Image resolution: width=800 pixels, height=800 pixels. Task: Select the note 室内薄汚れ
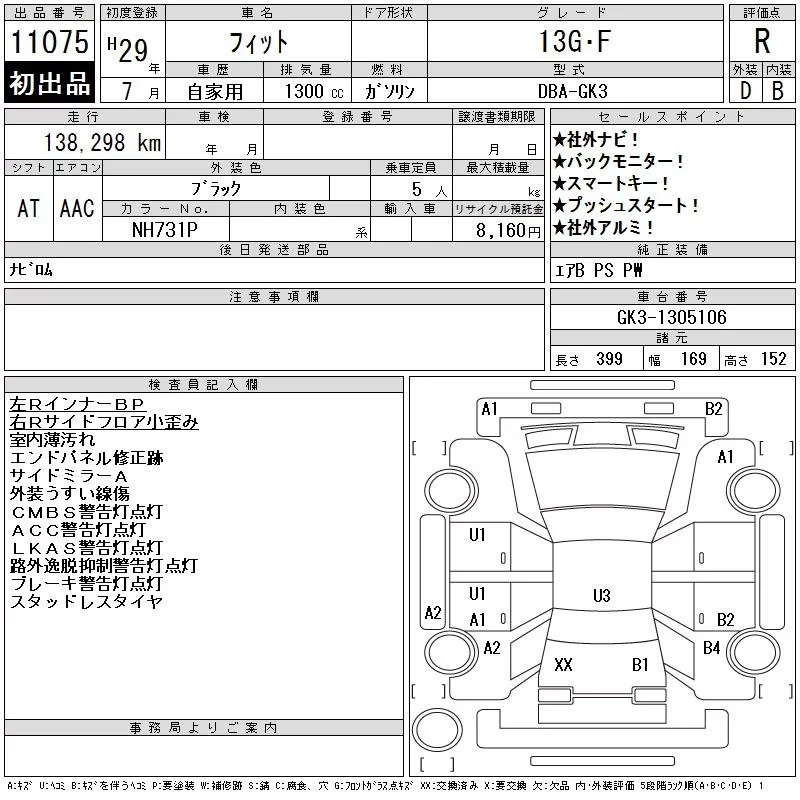52,440
